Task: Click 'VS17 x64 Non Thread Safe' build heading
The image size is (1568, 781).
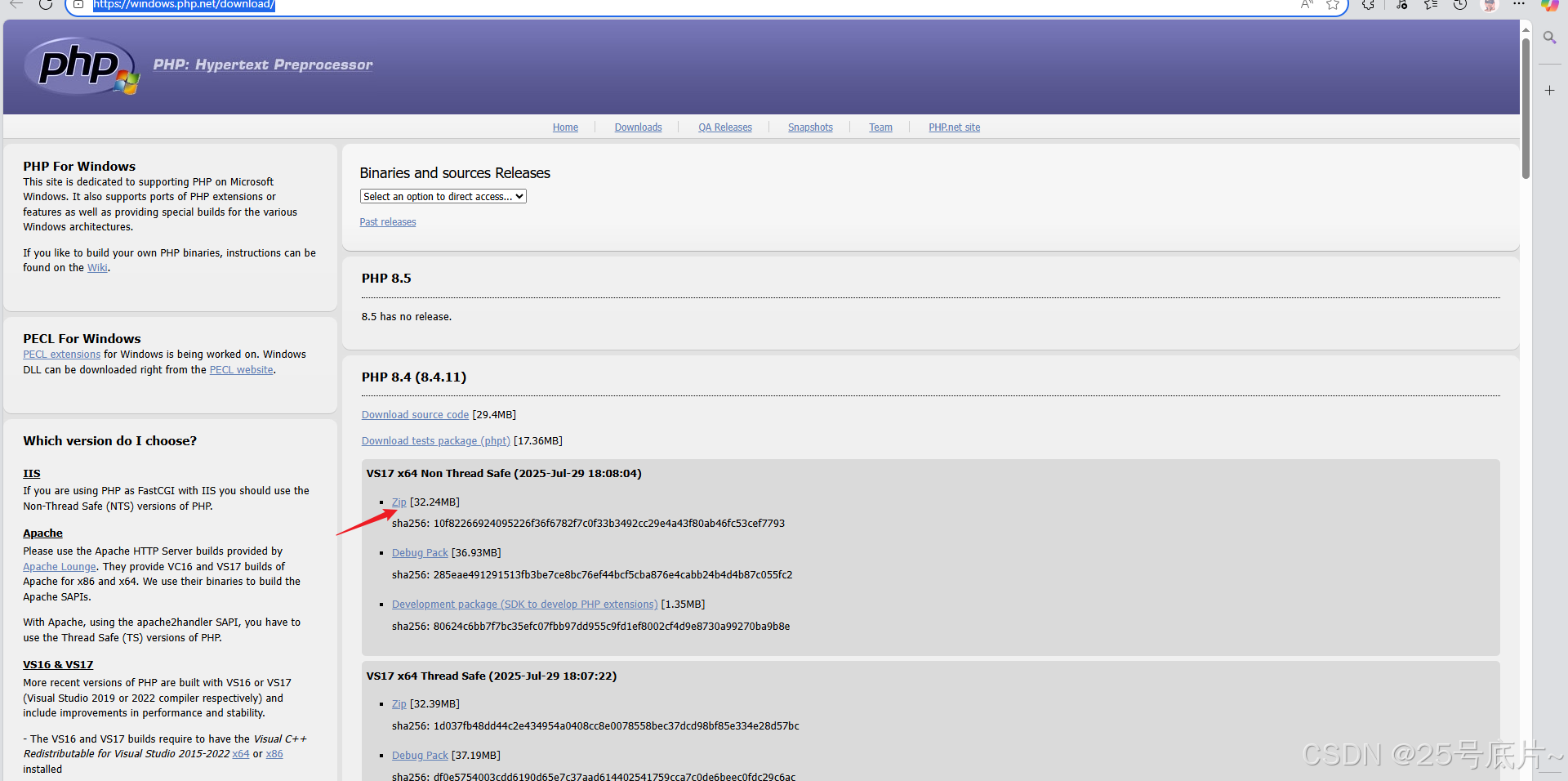Action: [504, 474]
